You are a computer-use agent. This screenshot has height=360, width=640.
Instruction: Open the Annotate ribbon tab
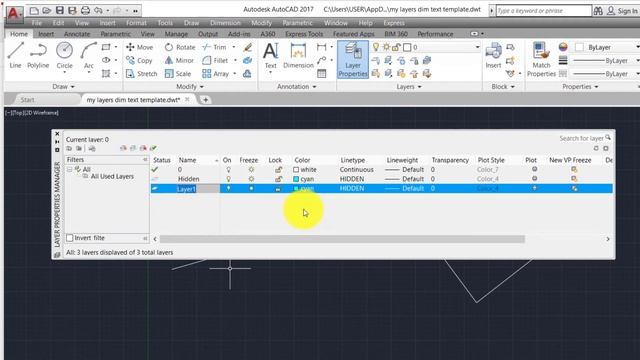[77, 34]
